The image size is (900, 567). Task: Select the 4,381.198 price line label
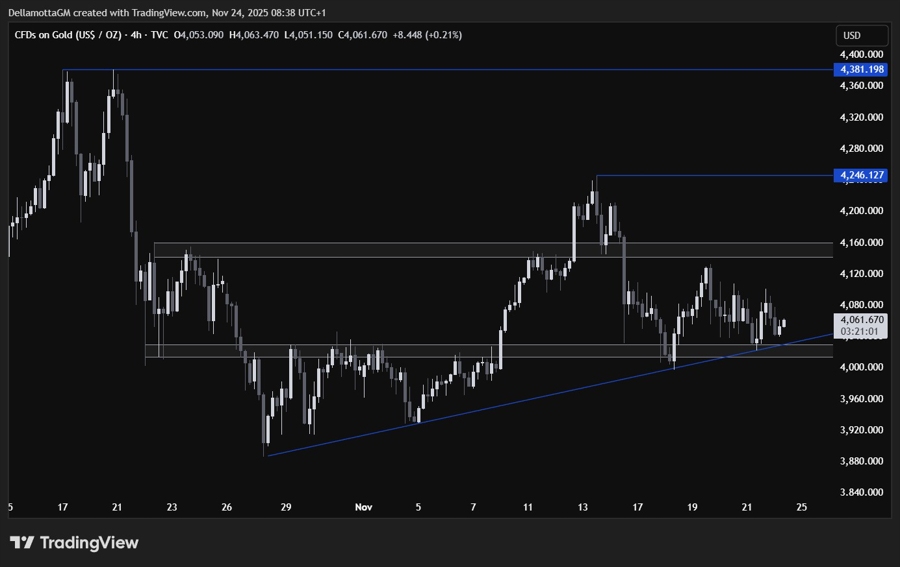tap(861, 69)
